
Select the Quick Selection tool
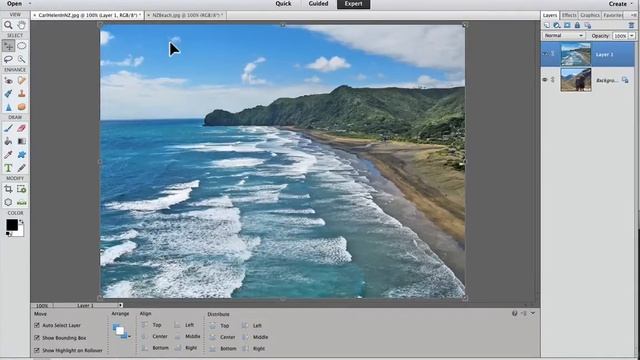tap(22, 59)
